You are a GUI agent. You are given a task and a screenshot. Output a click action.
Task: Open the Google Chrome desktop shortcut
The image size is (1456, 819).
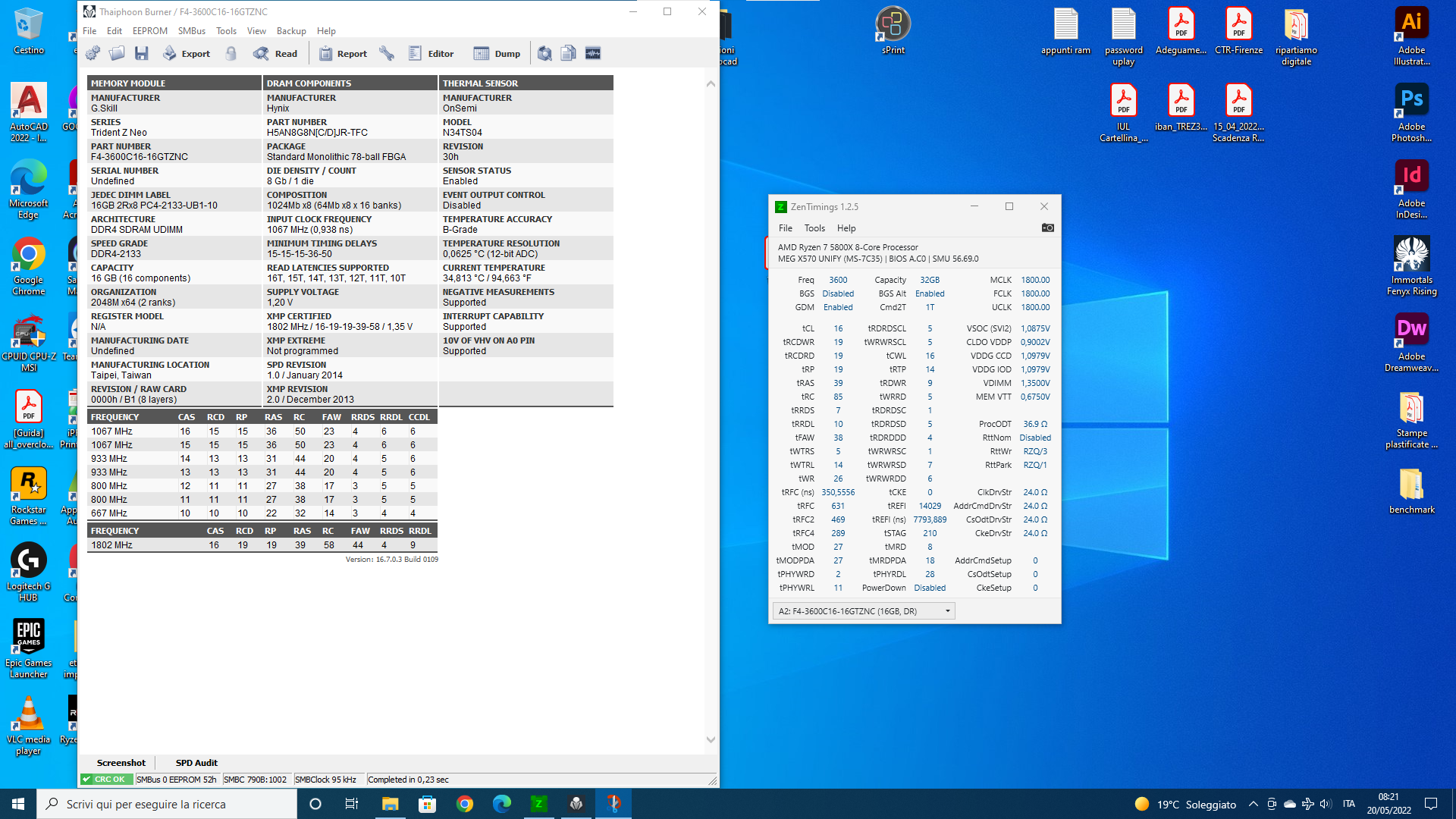pyautogui.click(x=29, y=266)
